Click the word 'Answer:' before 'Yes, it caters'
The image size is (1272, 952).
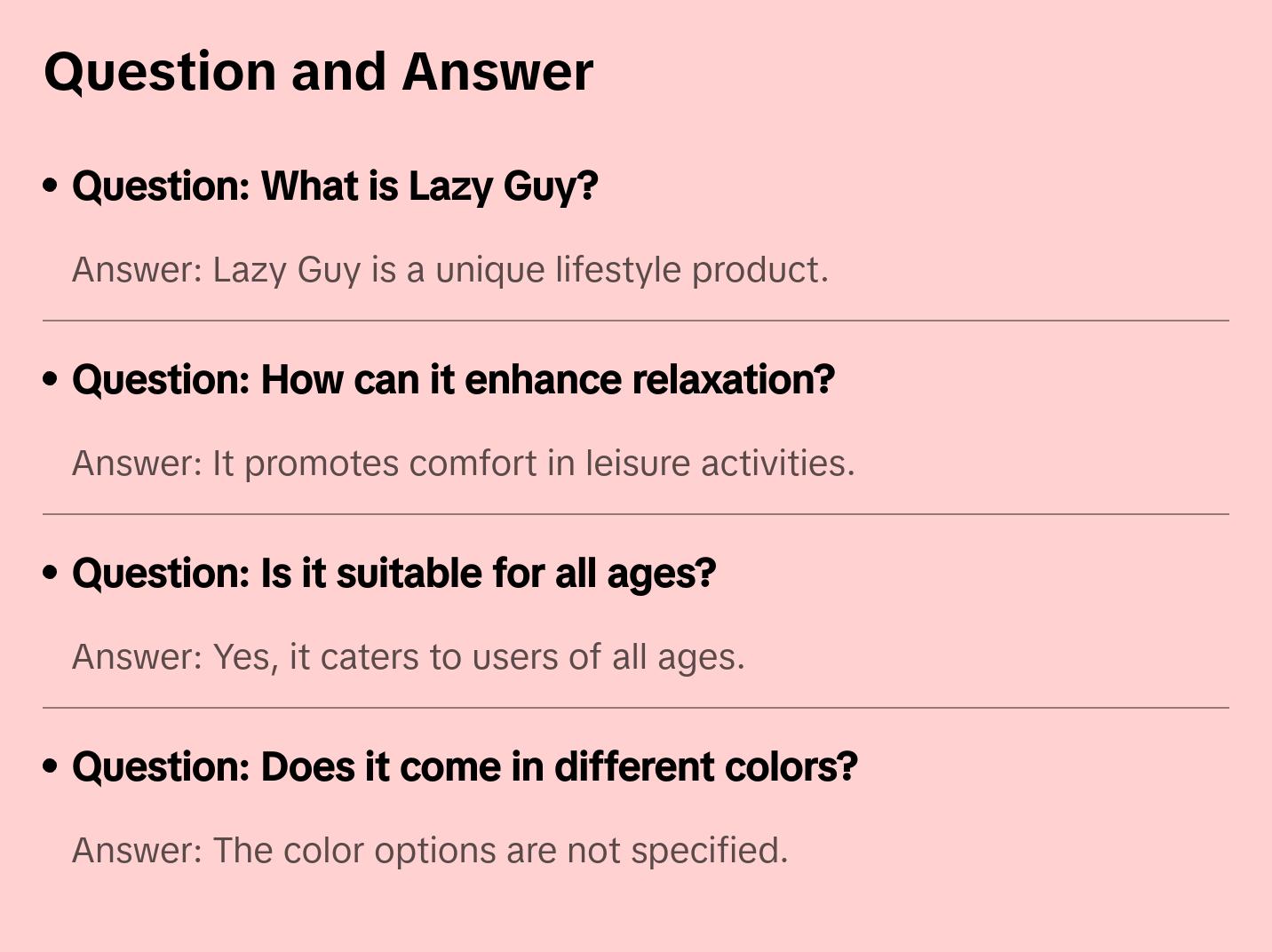138,657
